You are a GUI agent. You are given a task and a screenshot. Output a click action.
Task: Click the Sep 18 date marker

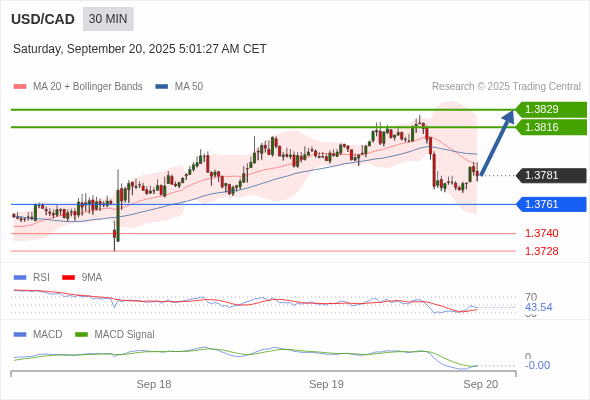(154, 384)
